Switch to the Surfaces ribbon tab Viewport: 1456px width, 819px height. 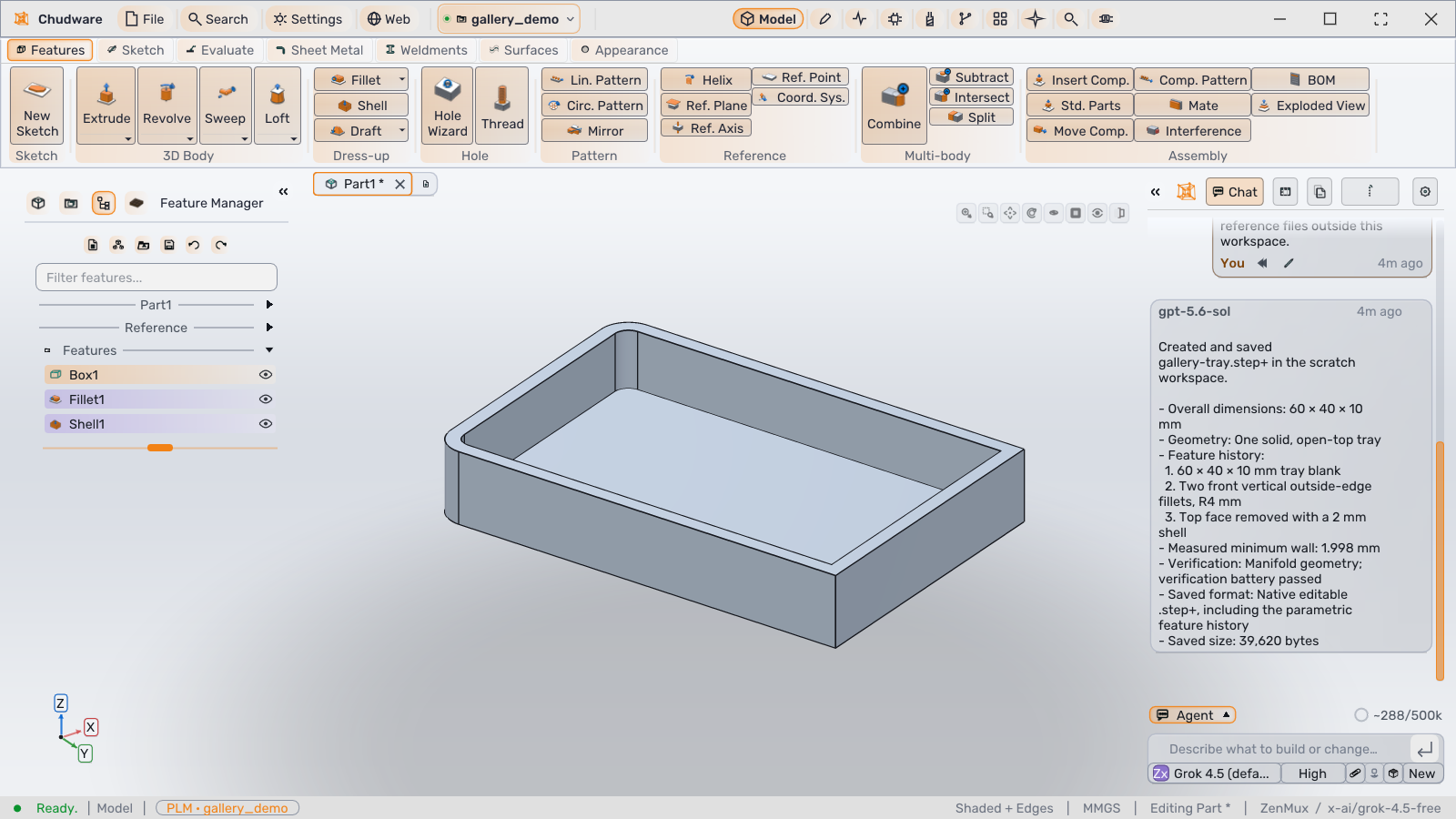pyautogui.click(x=523, y=50)
